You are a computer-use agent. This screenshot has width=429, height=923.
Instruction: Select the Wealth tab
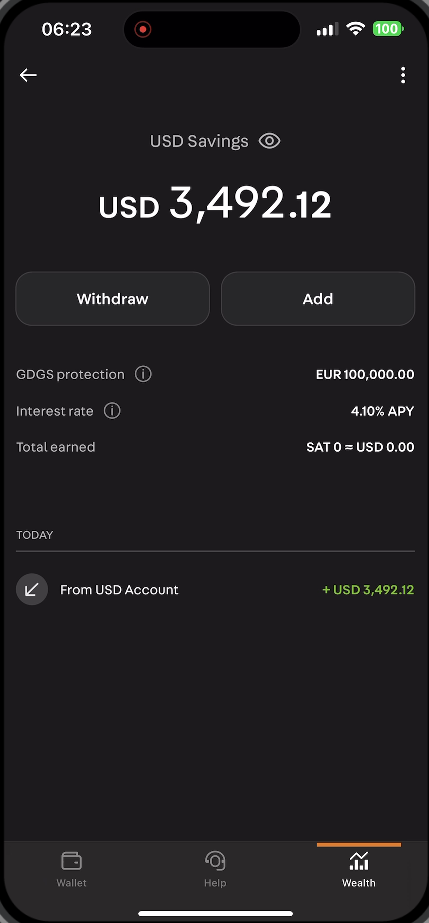pyautogui.click(x=358, y=869)
